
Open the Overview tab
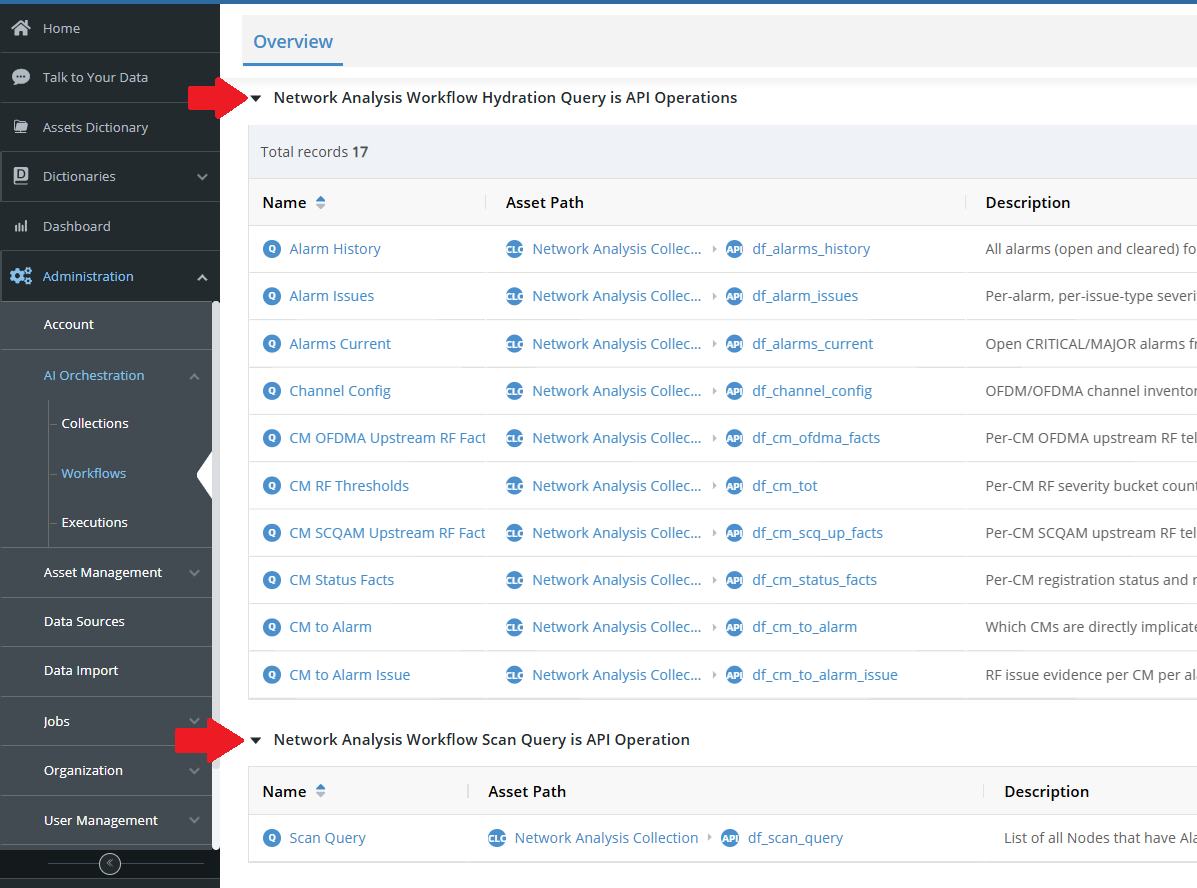point(293,42)
